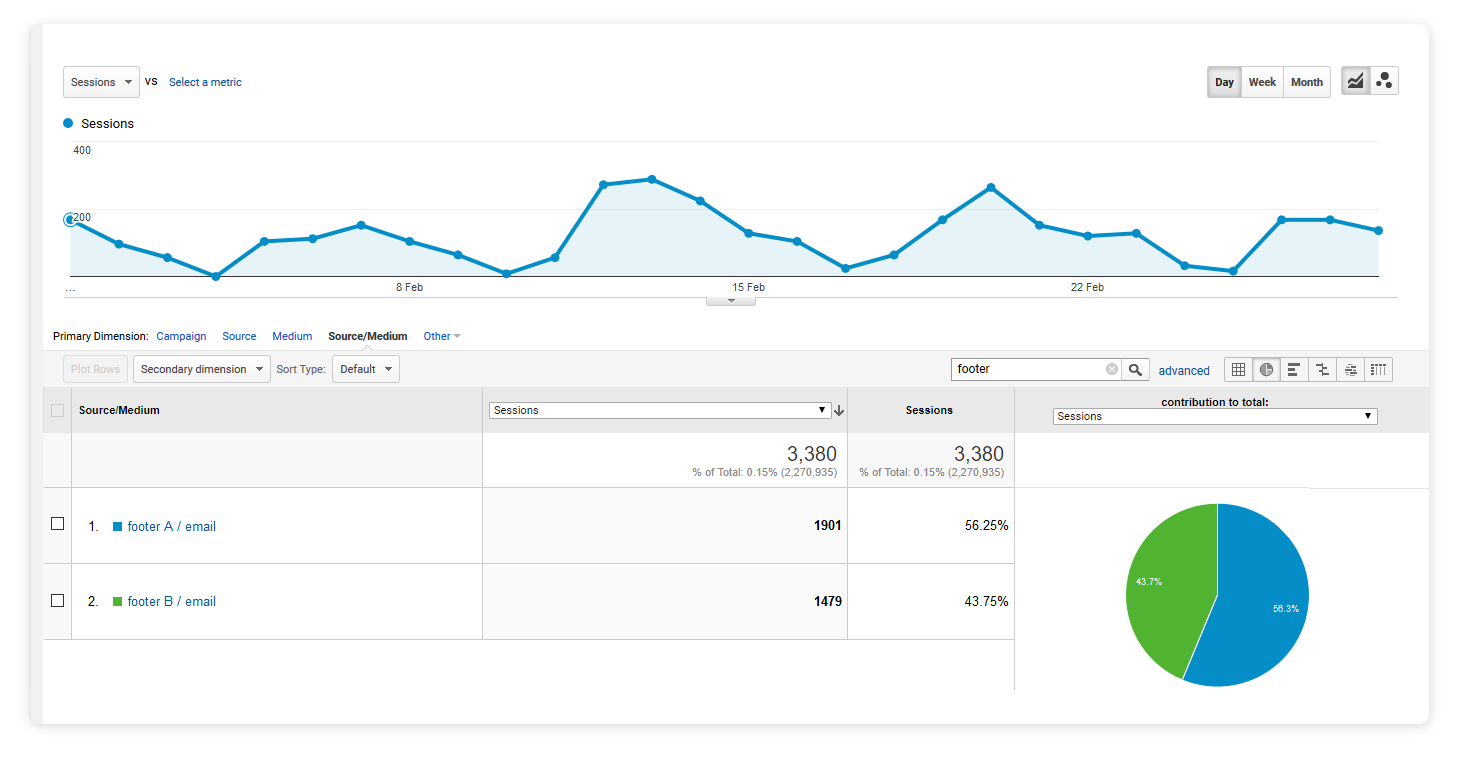Image resolution: width=1460 pixels, height=760 pixels.
Task: Click the sort descending arrow by Sessions
Action: pyautogui.click(x=839, y=410)
